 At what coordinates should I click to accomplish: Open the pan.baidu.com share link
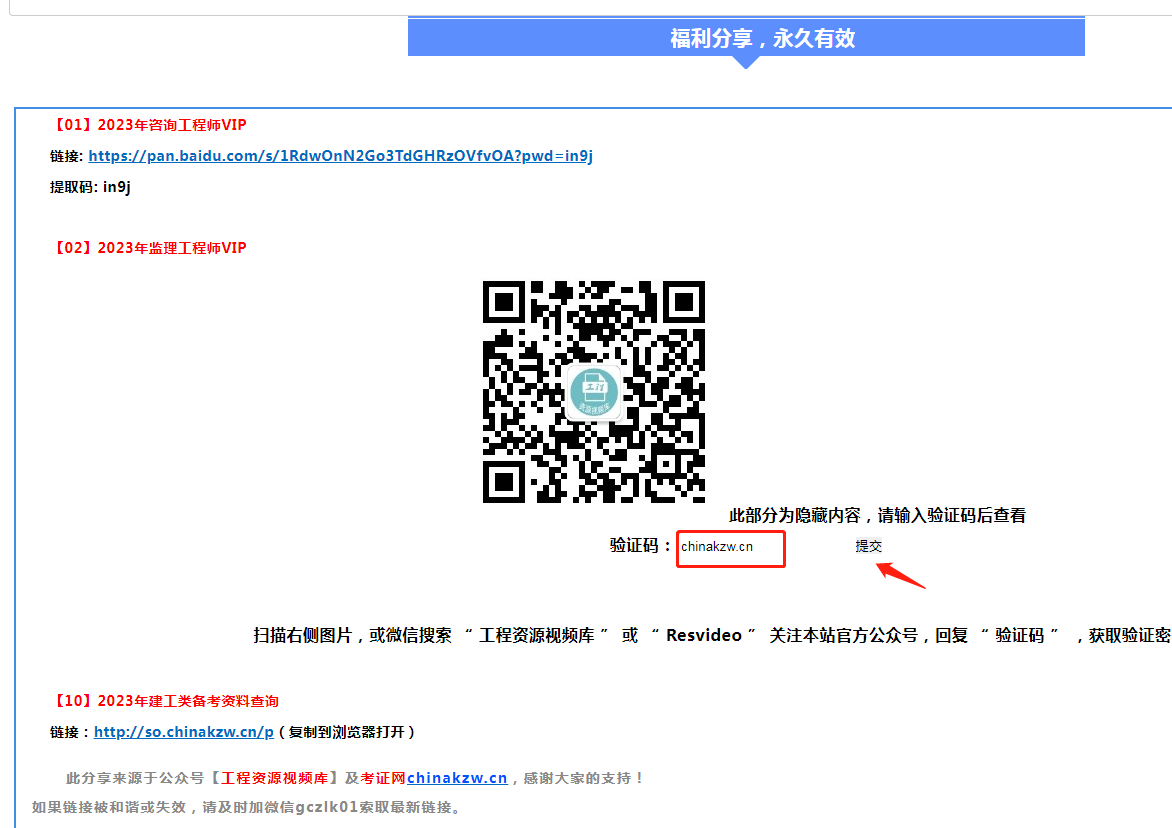pyautogui.click(x=340, y=156)
